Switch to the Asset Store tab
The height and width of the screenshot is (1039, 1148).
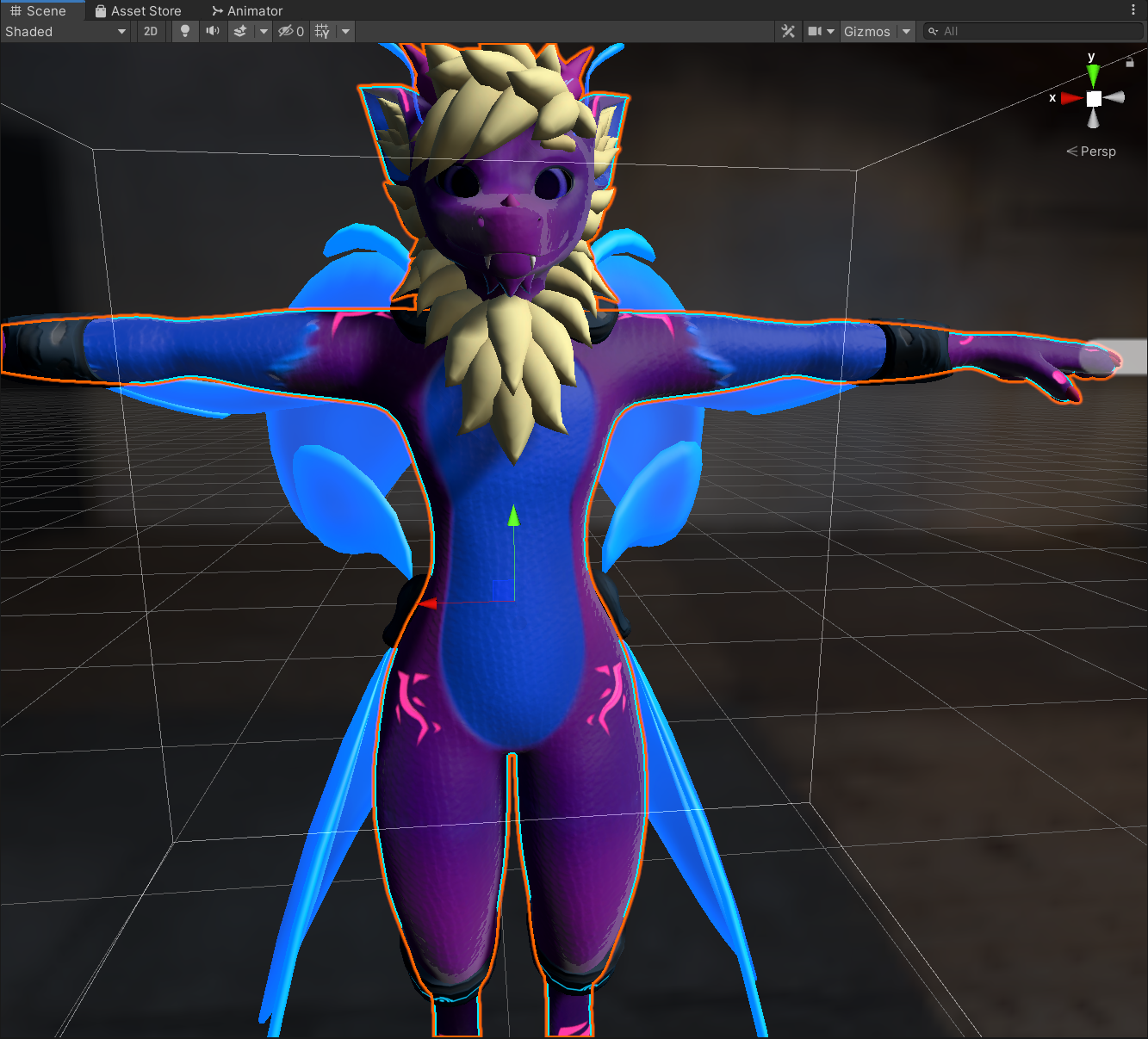pos(138,10)
